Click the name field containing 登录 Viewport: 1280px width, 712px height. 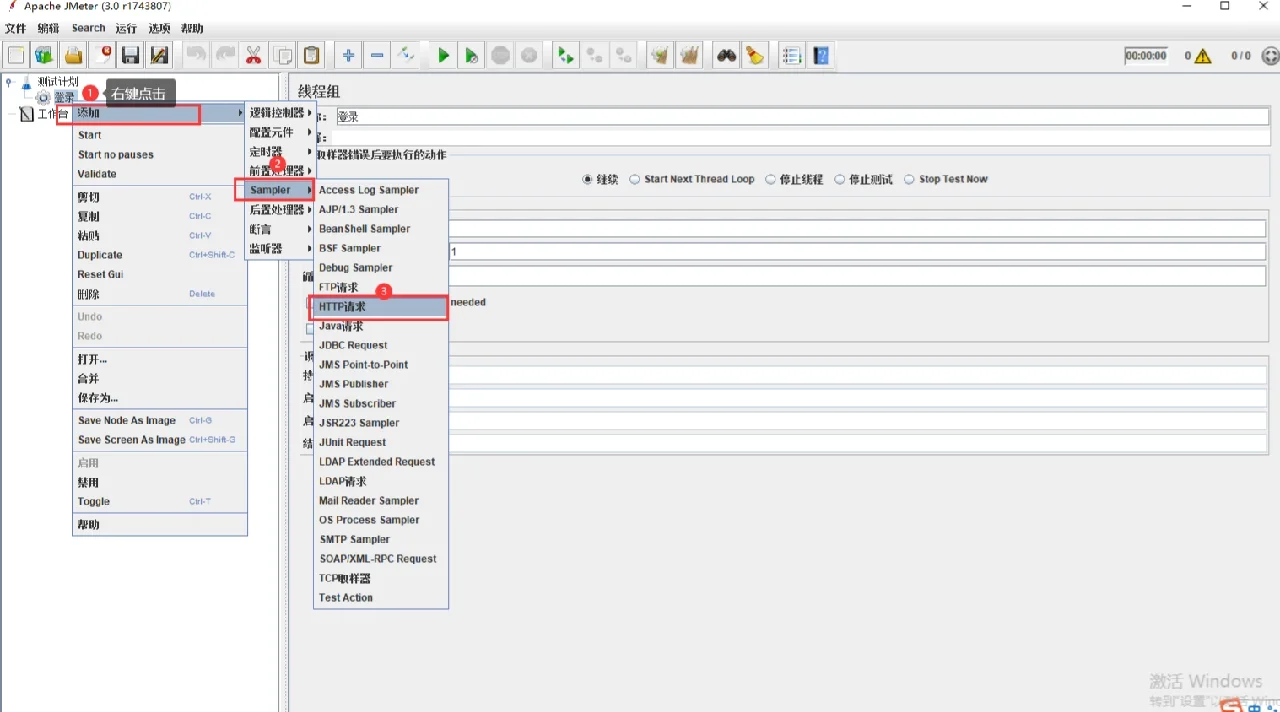pyautogui.click(x=801, y=116)
